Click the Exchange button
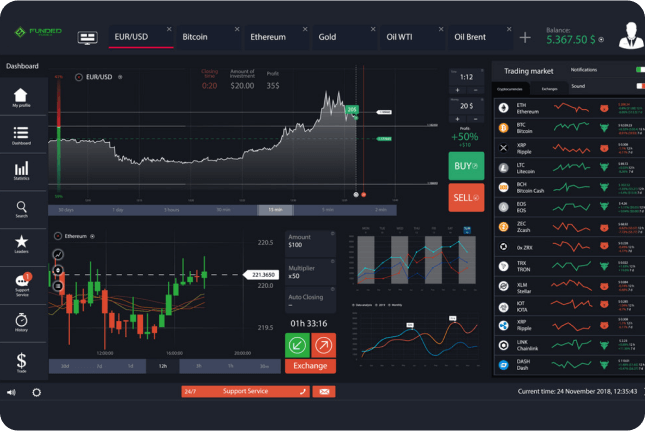The image size is (645, 431). (x=310, y=366)
